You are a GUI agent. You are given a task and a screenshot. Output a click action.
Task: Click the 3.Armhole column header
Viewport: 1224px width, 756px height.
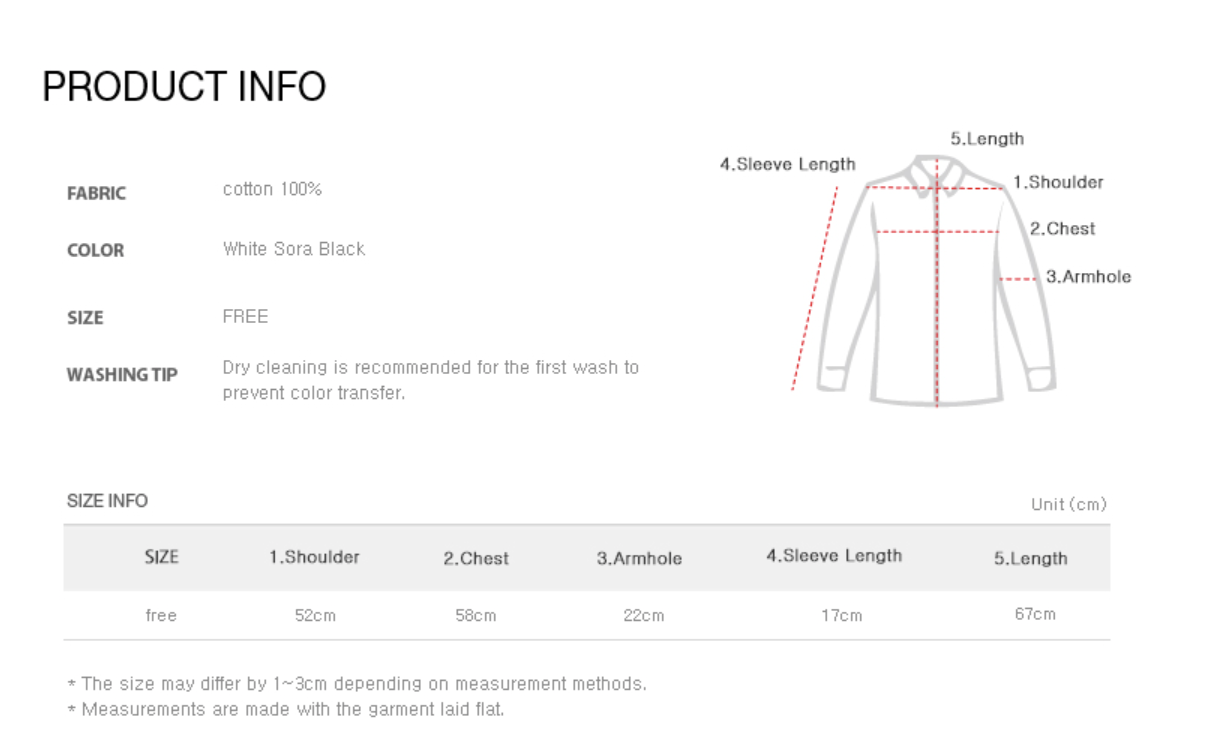(639, 559)
